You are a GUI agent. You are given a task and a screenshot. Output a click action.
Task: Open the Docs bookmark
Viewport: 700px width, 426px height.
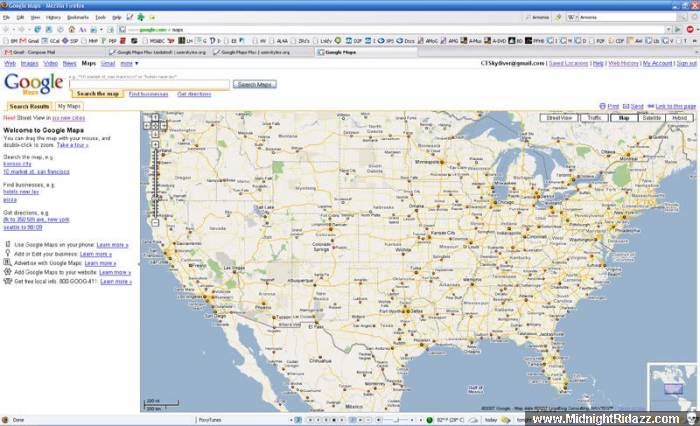[406, 41]
